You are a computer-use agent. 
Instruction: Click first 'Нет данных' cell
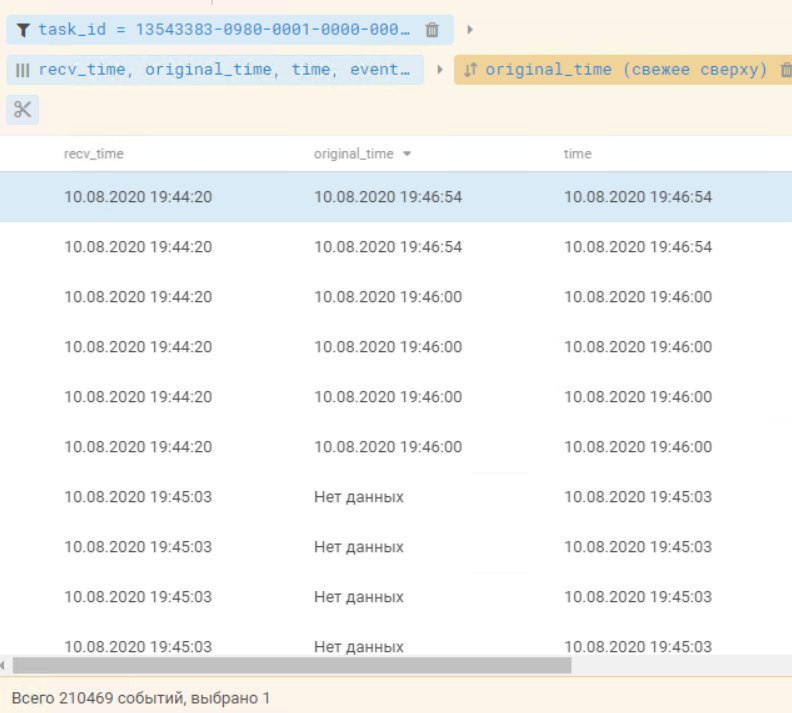[x=359, y=497]
